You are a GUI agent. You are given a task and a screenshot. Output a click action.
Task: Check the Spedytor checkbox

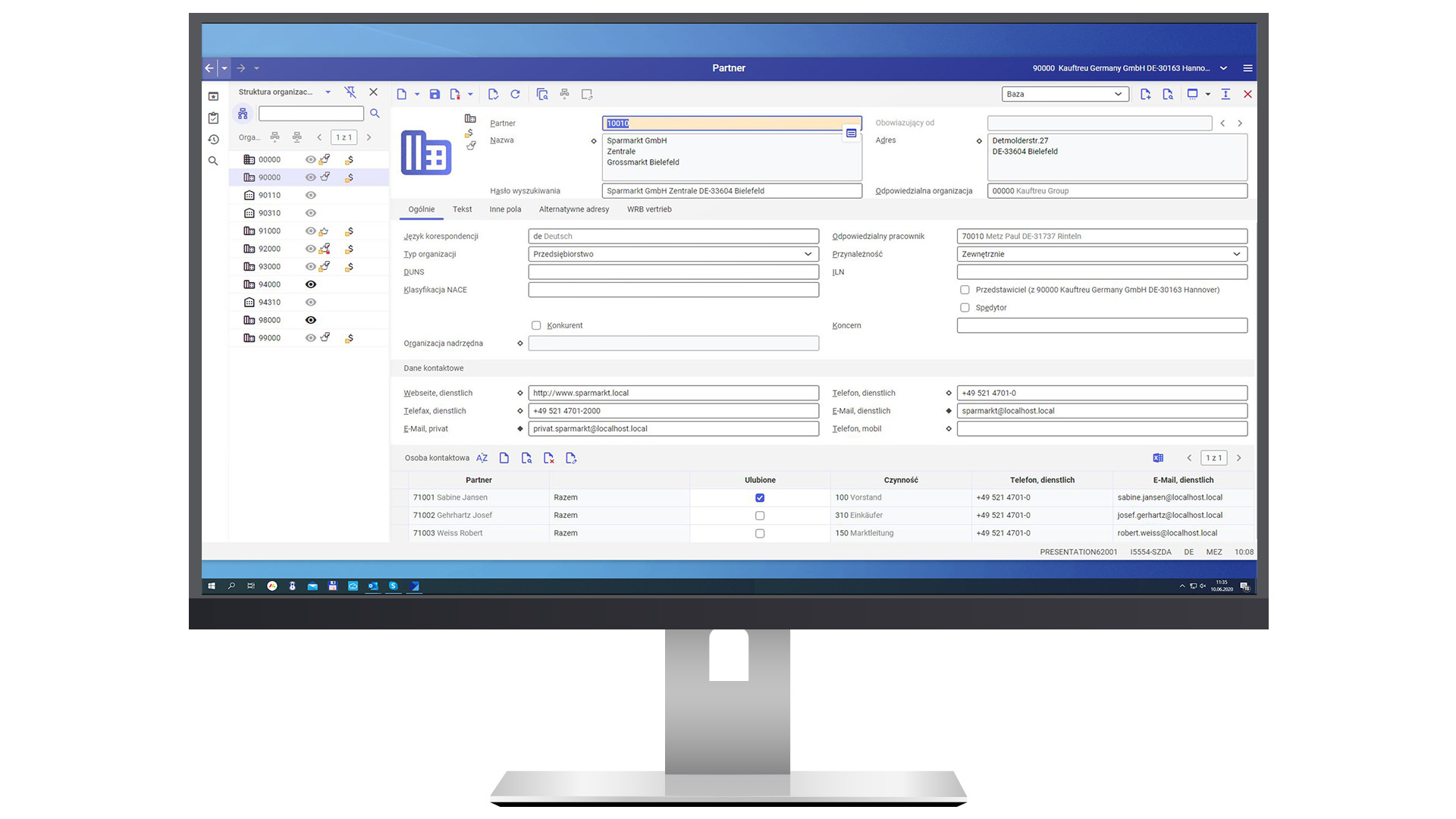[965, 308]
